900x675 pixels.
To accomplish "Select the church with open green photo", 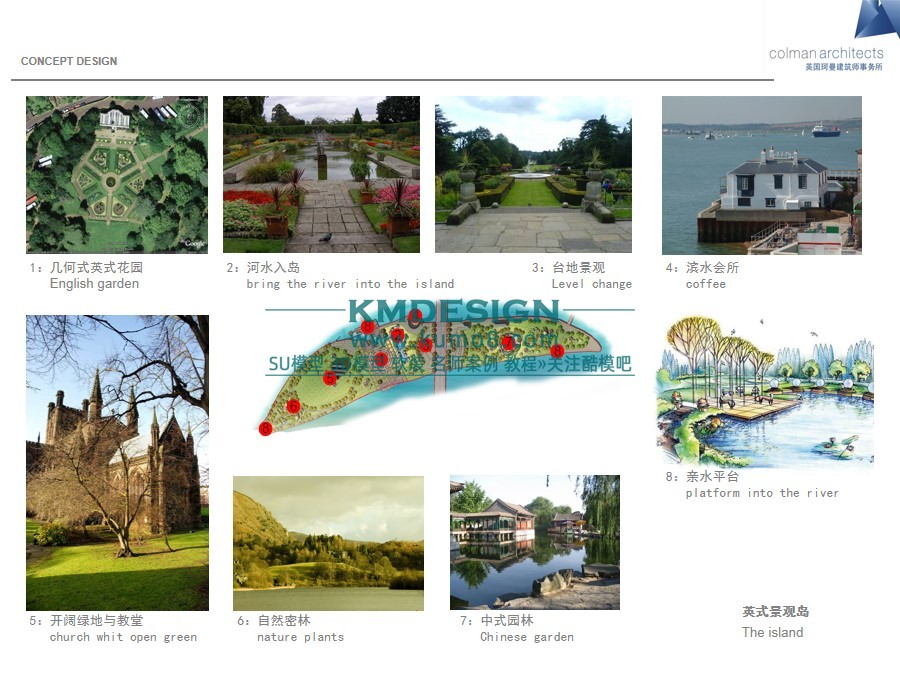I will [117, 462].
